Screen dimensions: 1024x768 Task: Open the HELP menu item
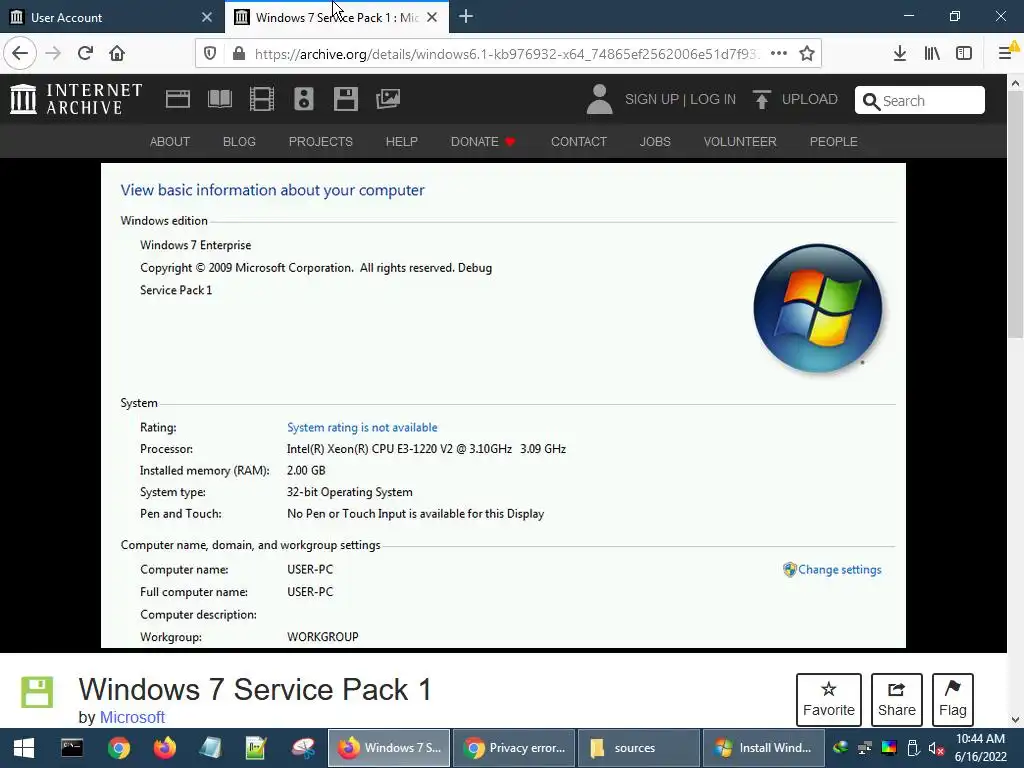point(402,142)
